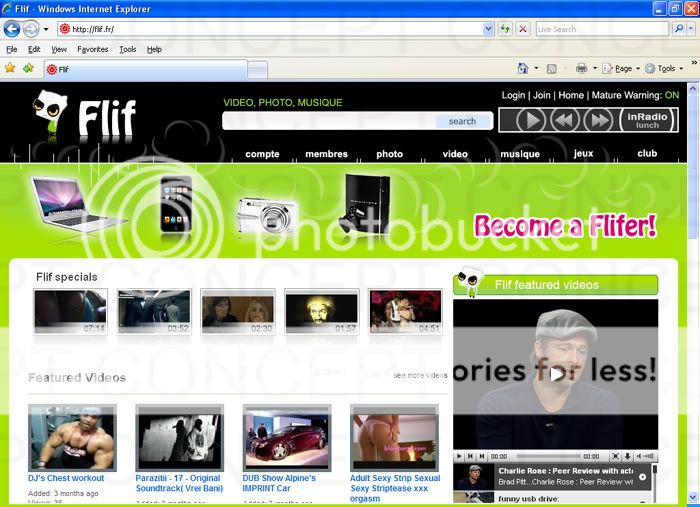This screenshot has width=700, height=507.
Task: Click the Add to Favorites icon
Action: [x=29, y=68]
